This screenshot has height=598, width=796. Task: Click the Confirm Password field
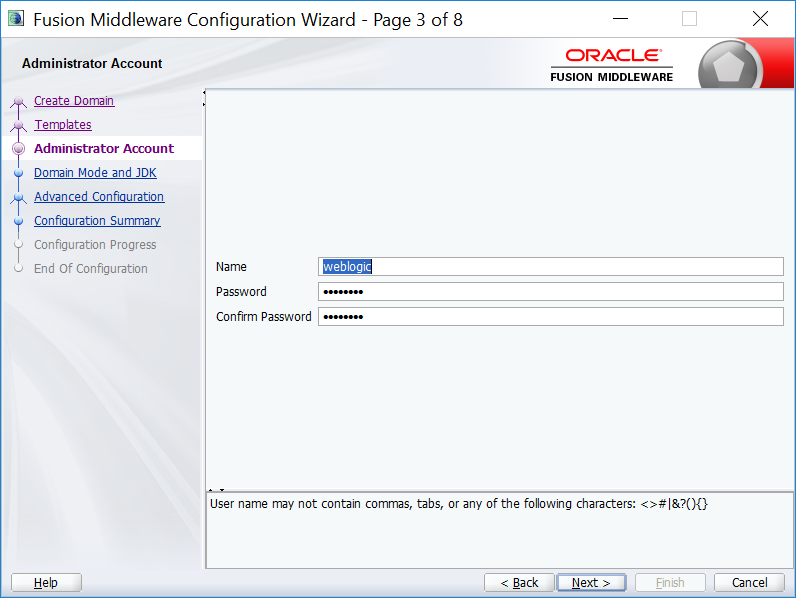550,317
